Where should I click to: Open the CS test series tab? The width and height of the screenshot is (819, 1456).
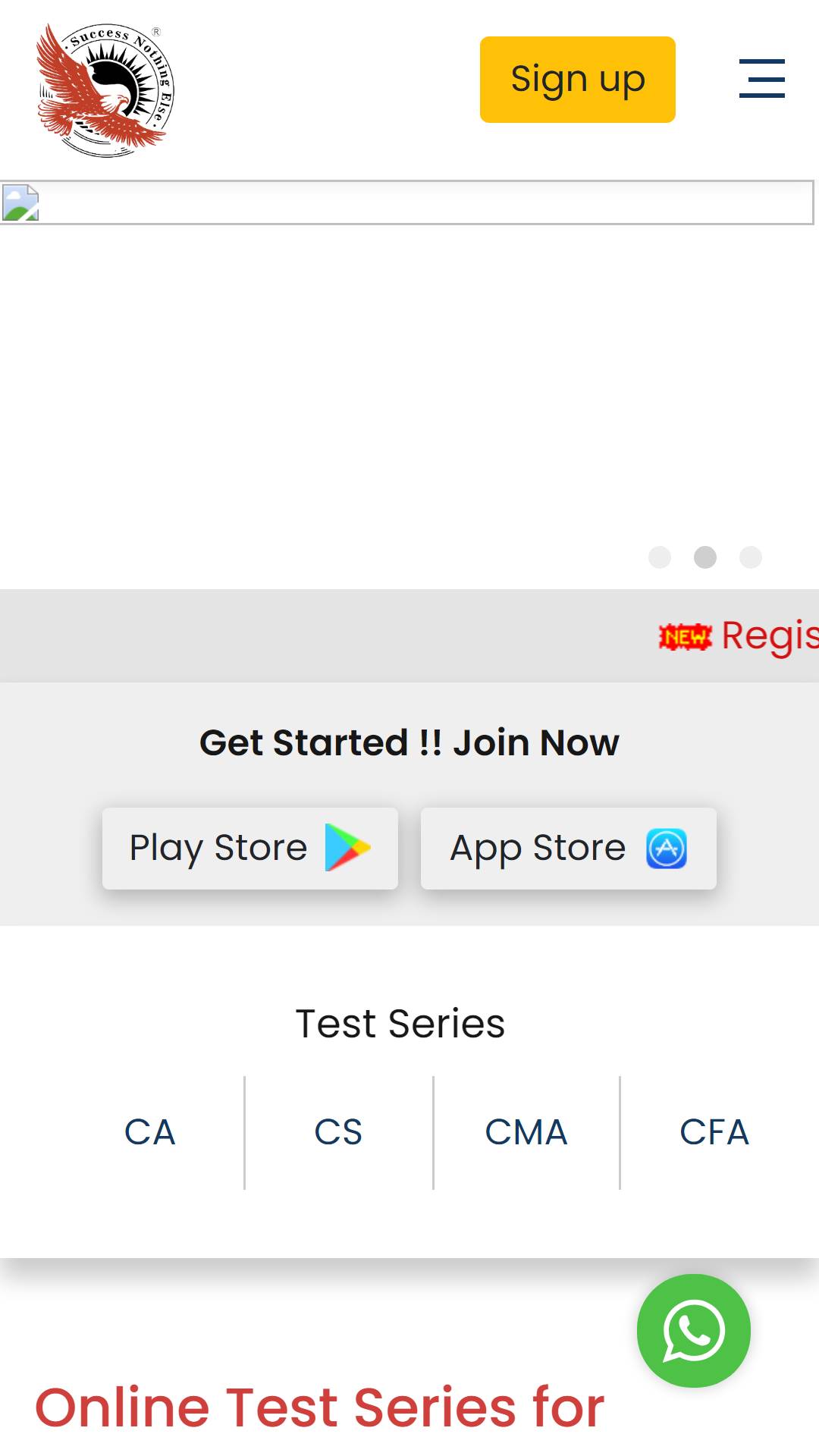coord(338,1132)
